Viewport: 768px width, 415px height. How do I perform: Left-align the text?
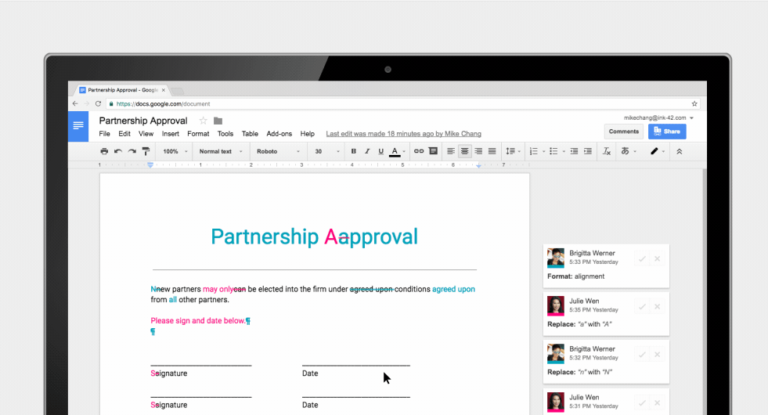coord(451,151)
